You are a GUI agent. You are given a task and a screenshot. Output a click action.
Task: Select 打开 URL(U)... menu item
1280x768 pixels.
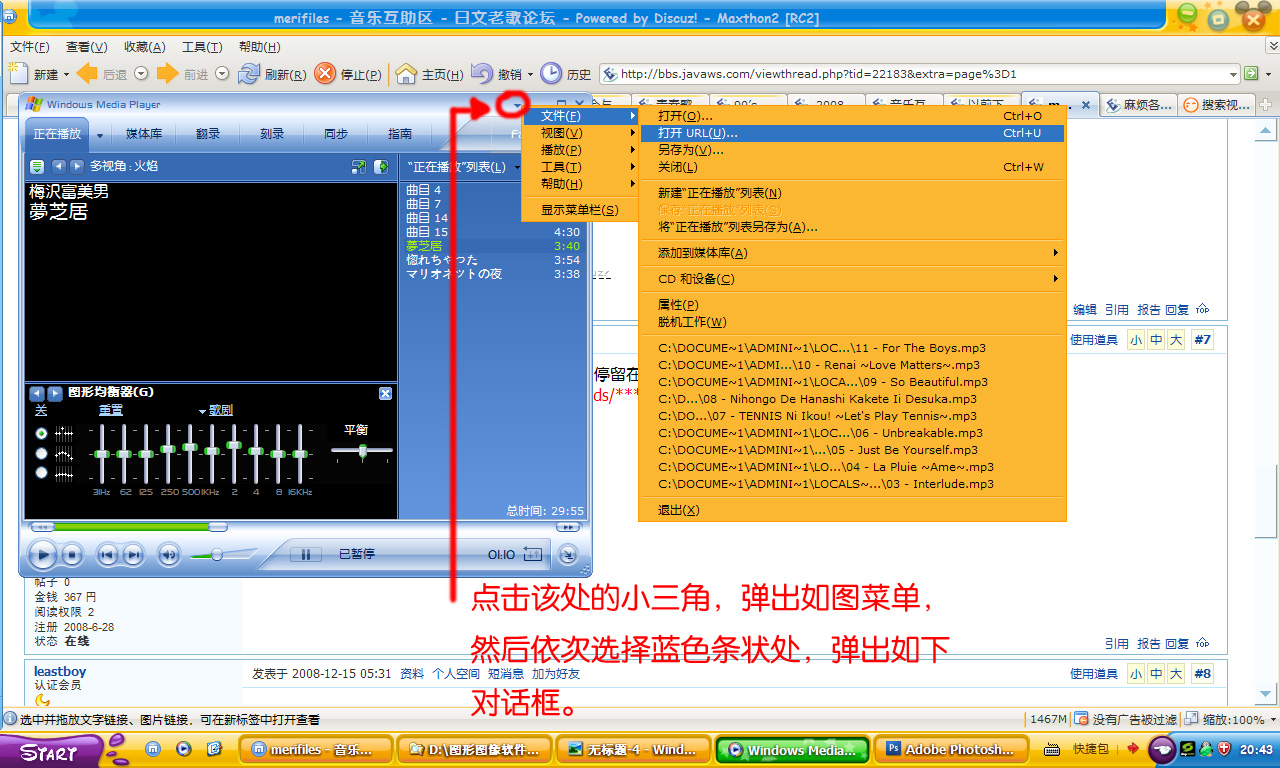point(852,133)
